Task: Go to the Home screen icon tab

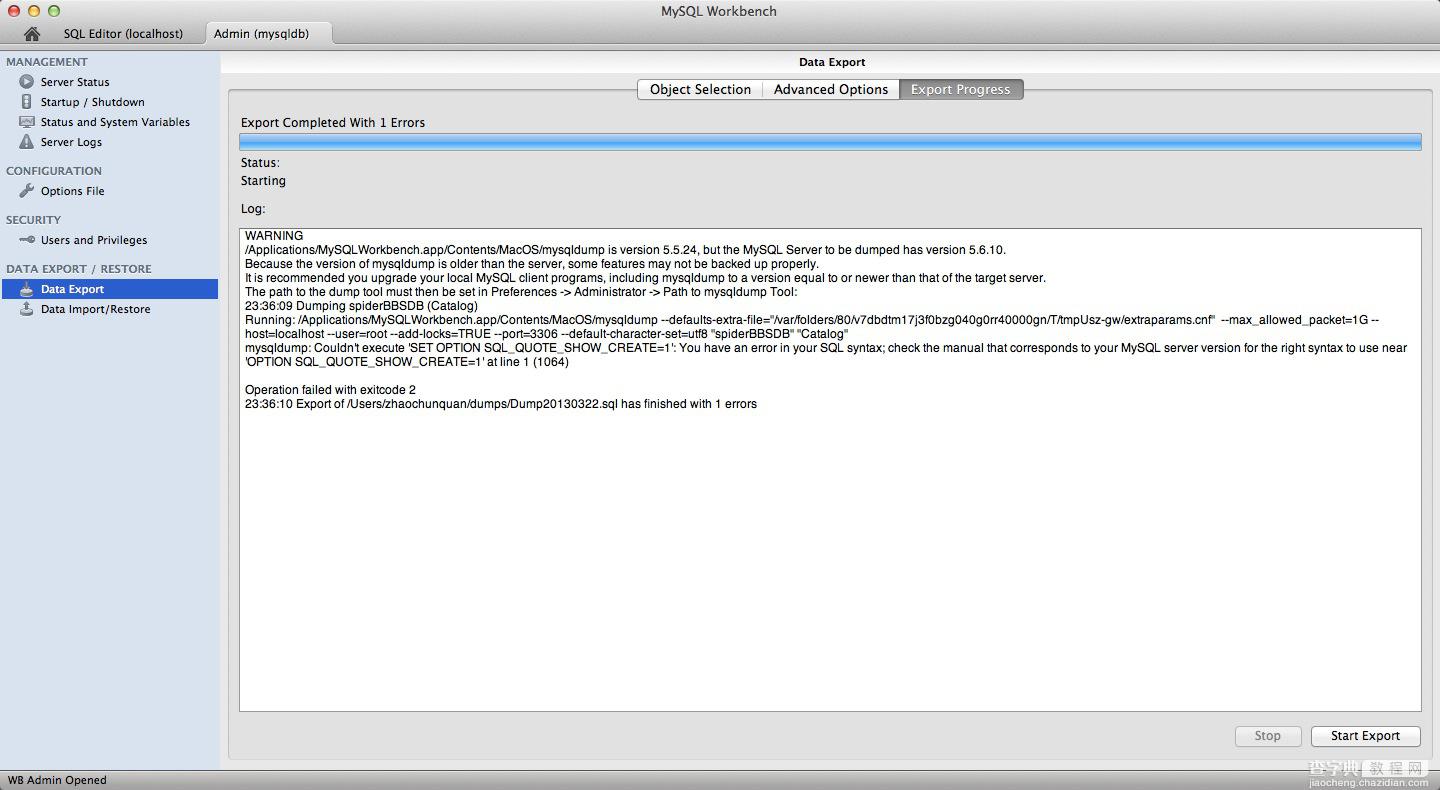Action: [x=32, y=33]
